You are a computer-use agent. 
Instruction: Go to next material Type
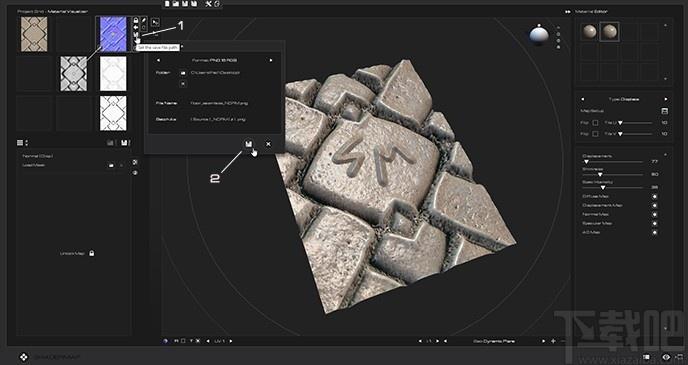coord(666,99)
